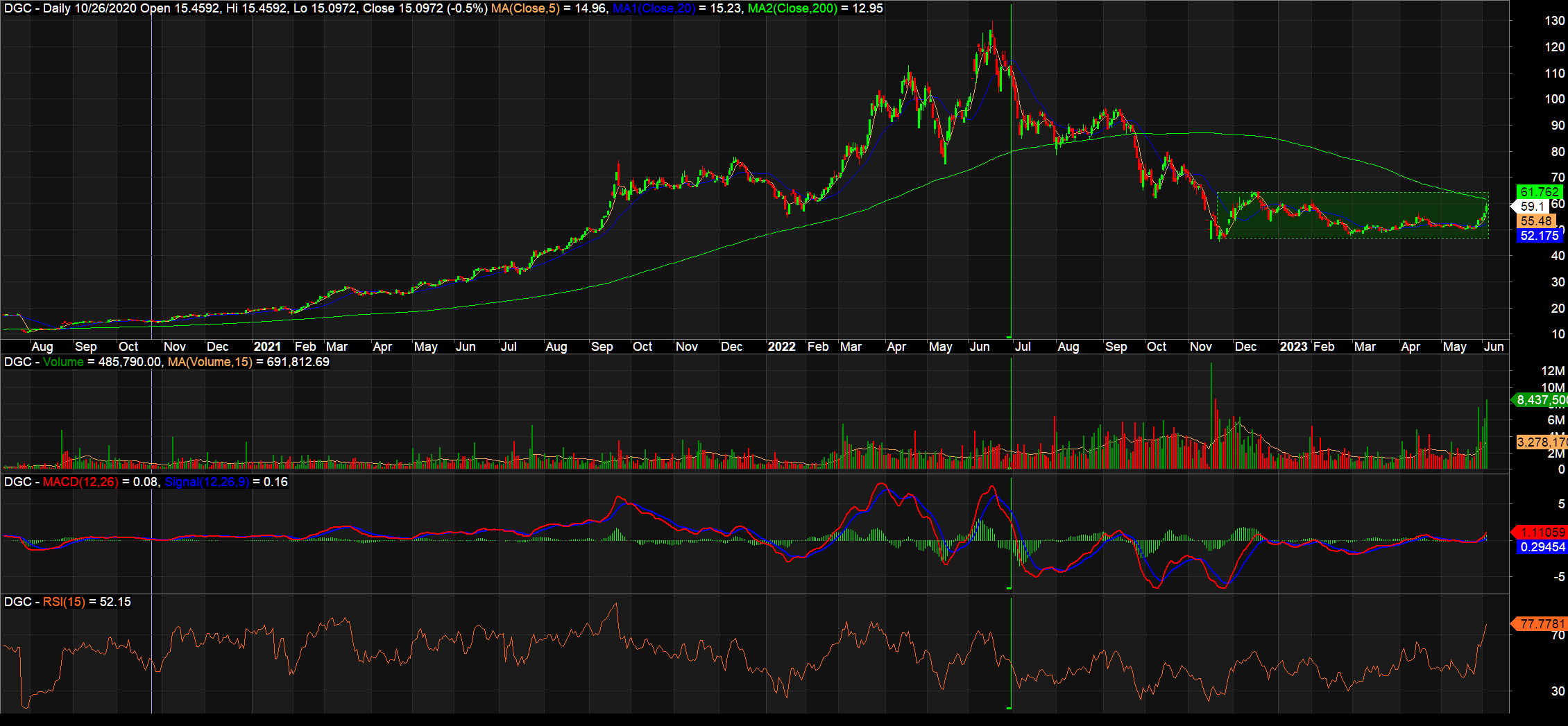
Task: Select the Volume label in volume pane
Action: tap(63, 362)
